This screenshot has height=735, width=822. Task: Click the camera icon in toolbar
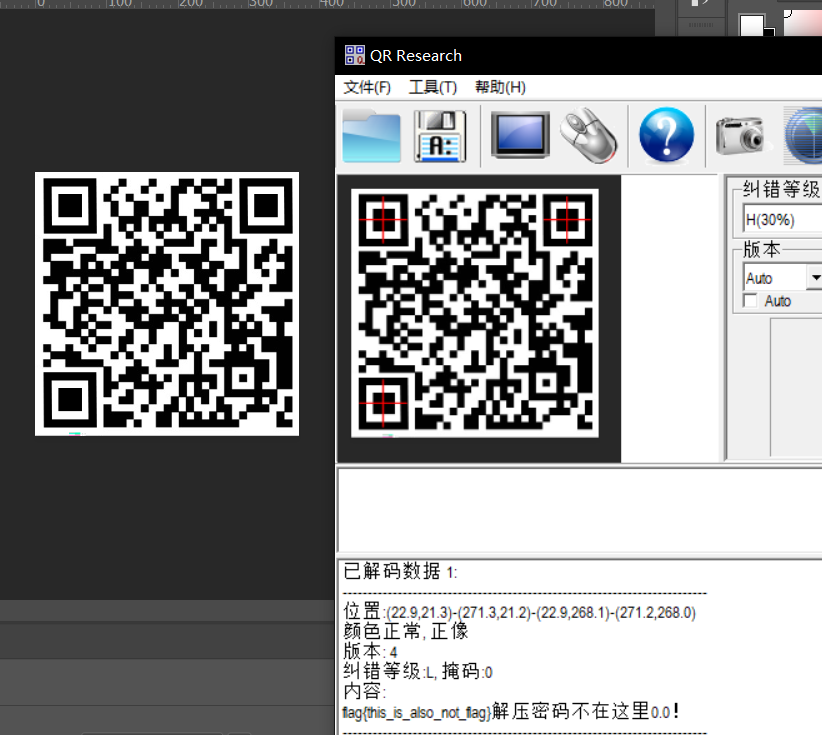pos(740,136)
